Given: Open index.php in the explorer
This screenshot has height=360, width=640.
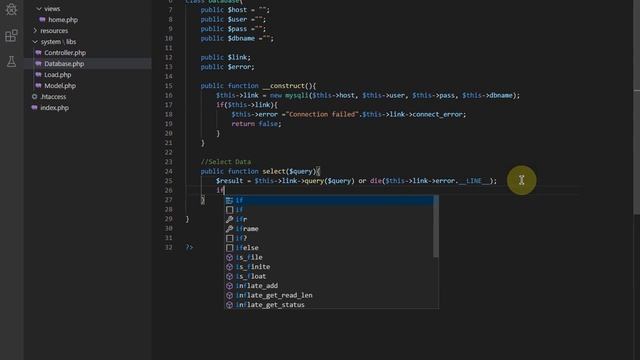Looking at the screenshot, I should pos(54,108).
